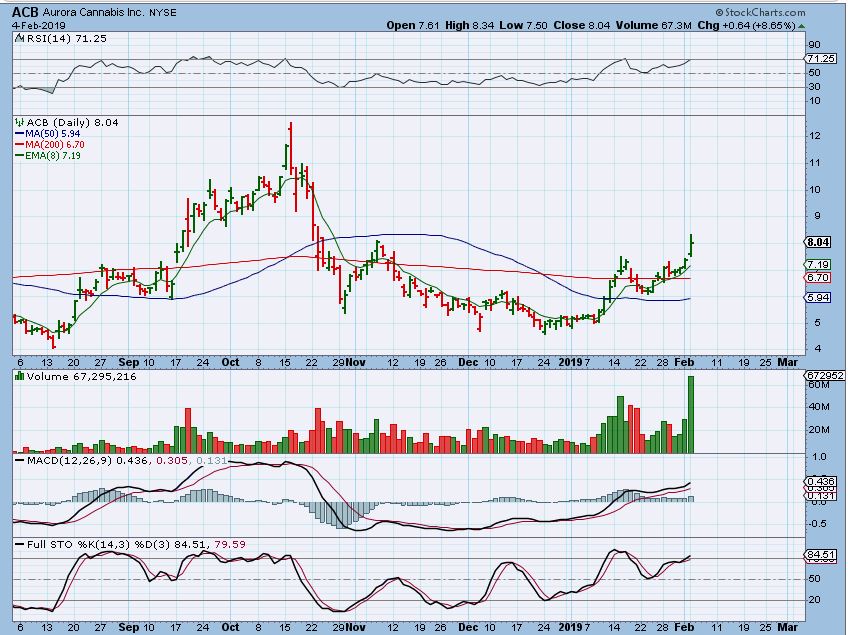Click the NYSE exchange label
Screen dimensions: 848x635
click(163, 12)
